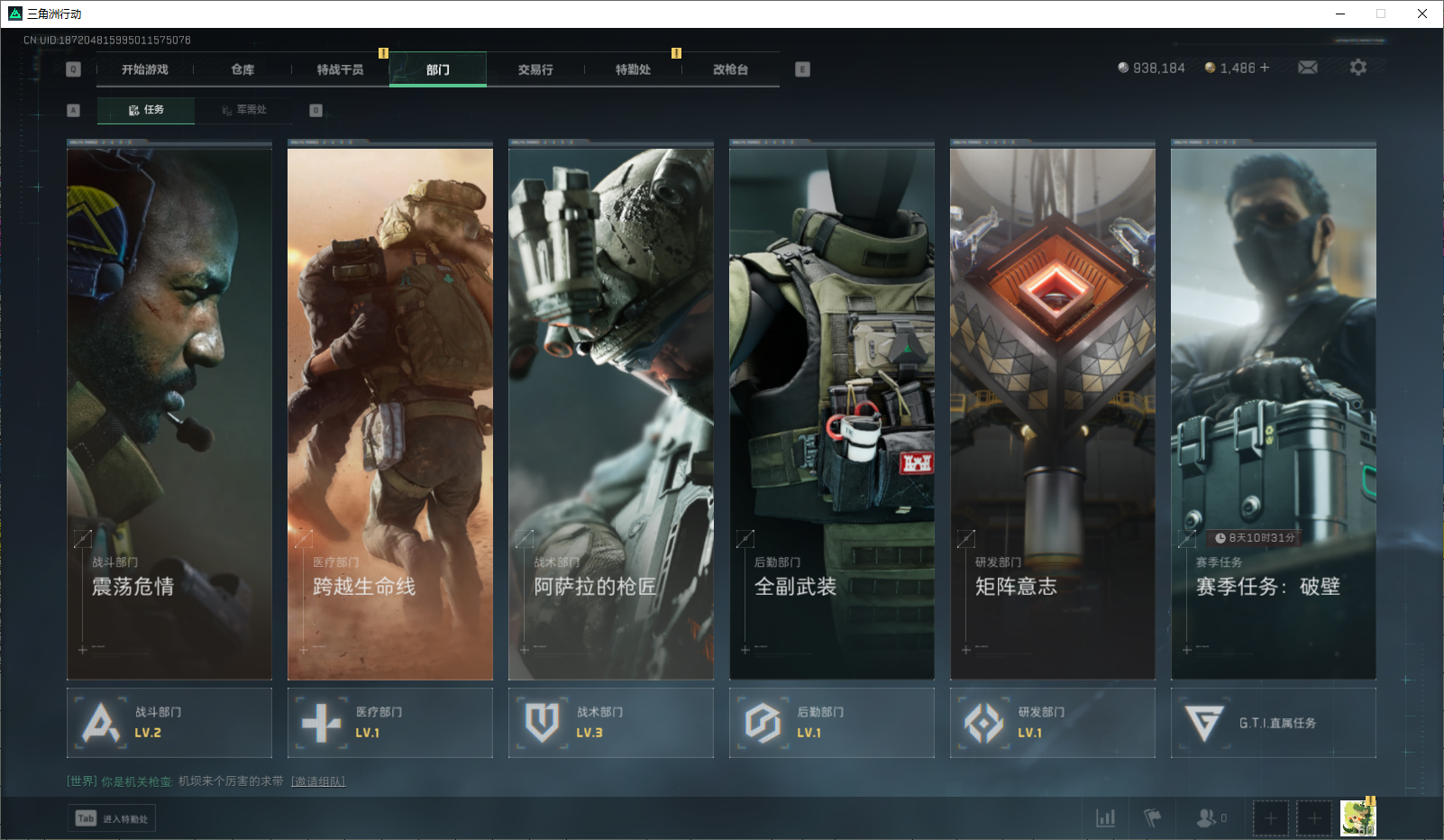Select the G.T.I.直属任务 button
1444x840 pixels.
(1274, 723)
